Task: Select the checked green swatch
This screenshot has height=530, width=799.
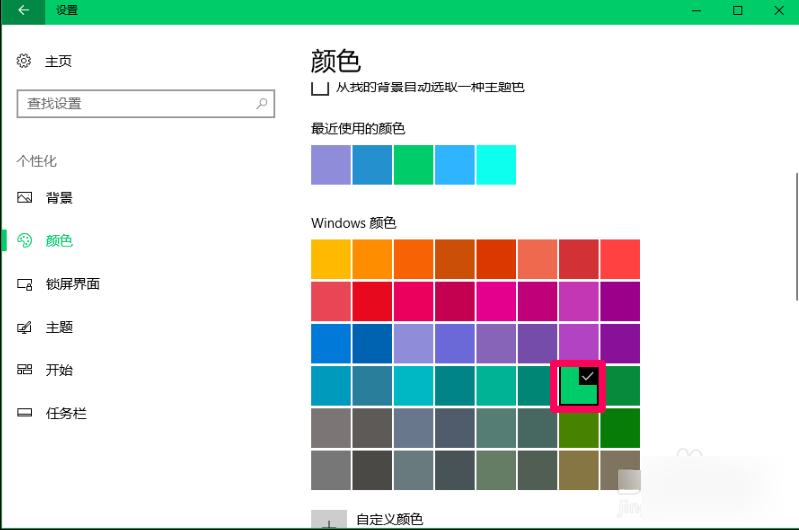Action: click(x=578, y=386)
